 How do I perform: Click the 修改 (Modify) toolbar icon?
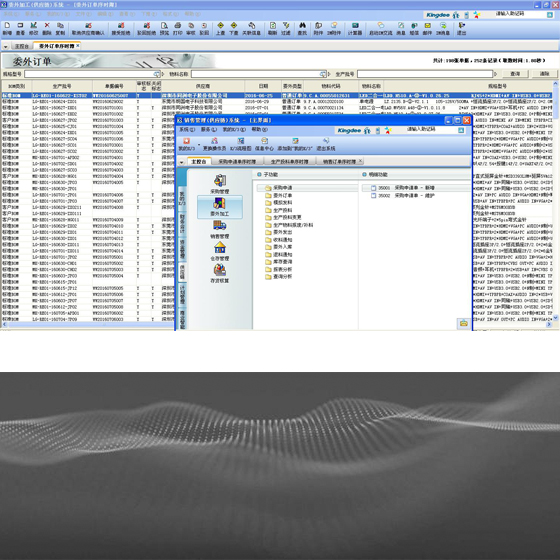(x=34, y=29)
